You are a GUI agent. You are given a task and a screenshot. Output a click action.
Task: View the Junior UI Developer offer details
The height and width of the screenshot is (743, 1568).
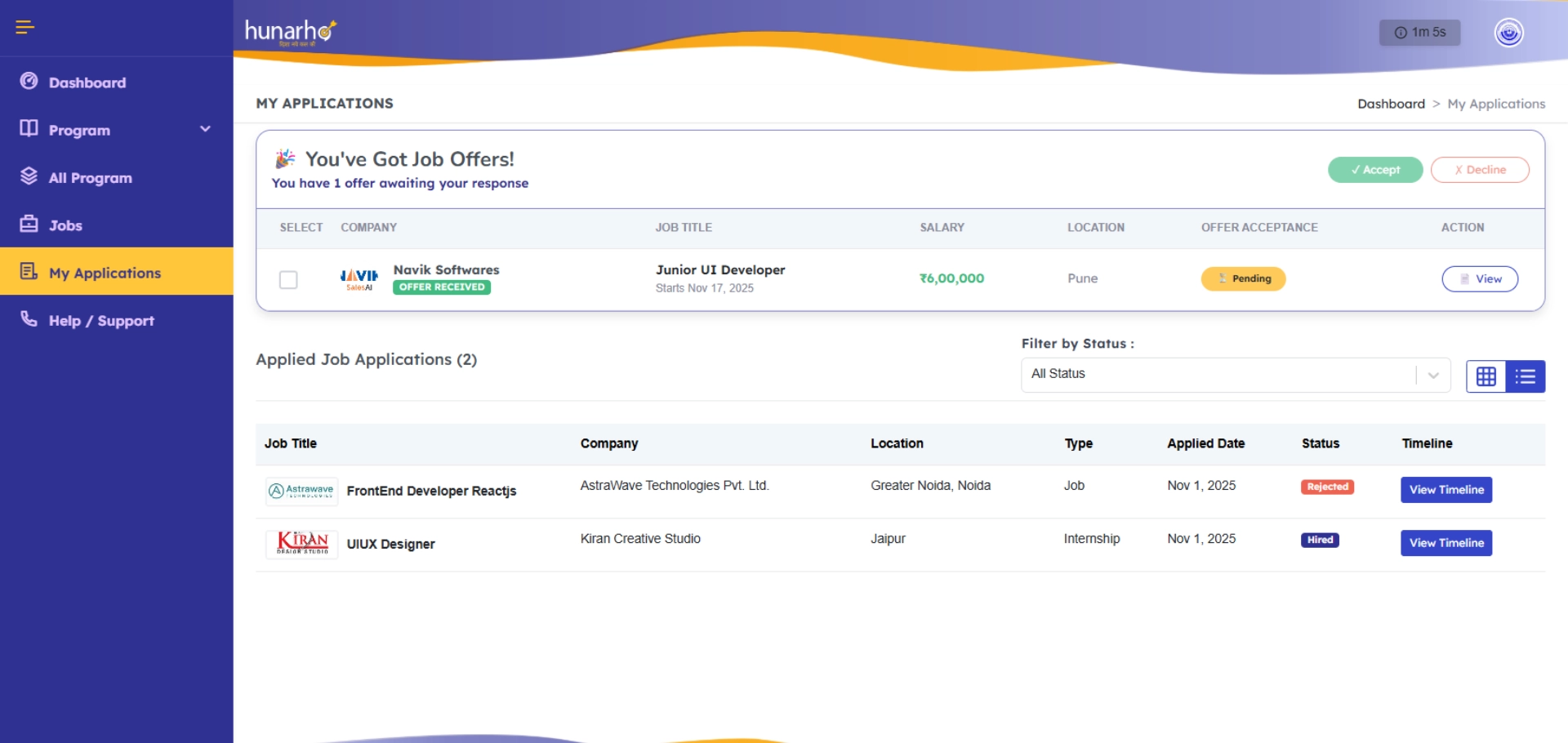point(1480,278)
